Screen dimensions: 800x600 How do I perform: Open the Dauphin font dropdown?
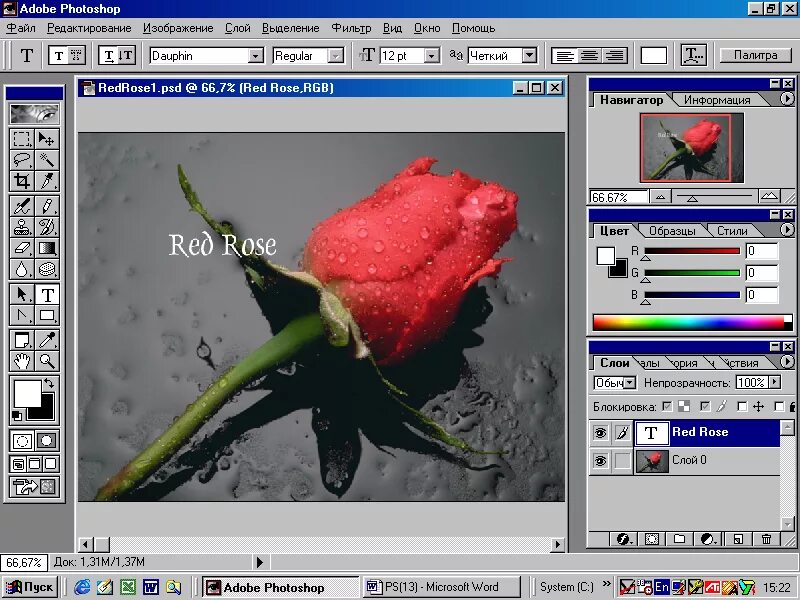pyautogui.click(x=256, y=56)
